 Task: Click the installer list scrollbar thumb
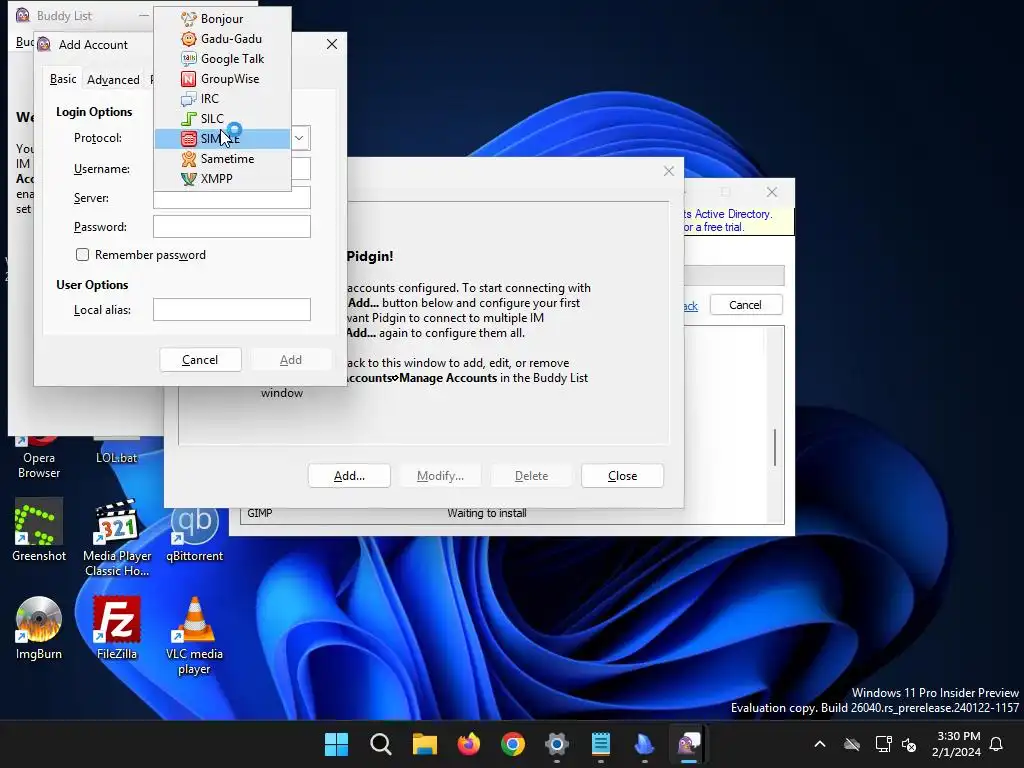click(775, 447)
